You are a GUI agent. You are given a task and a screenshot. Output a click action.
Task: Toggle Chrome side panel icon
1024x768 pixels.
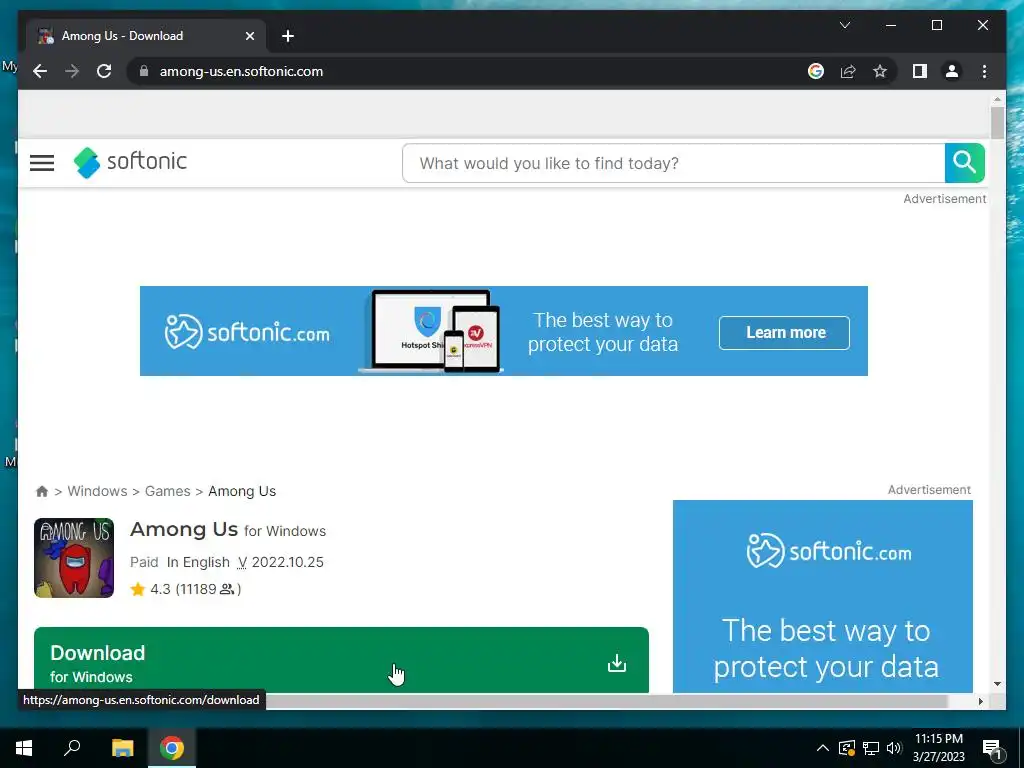point(920,71)
